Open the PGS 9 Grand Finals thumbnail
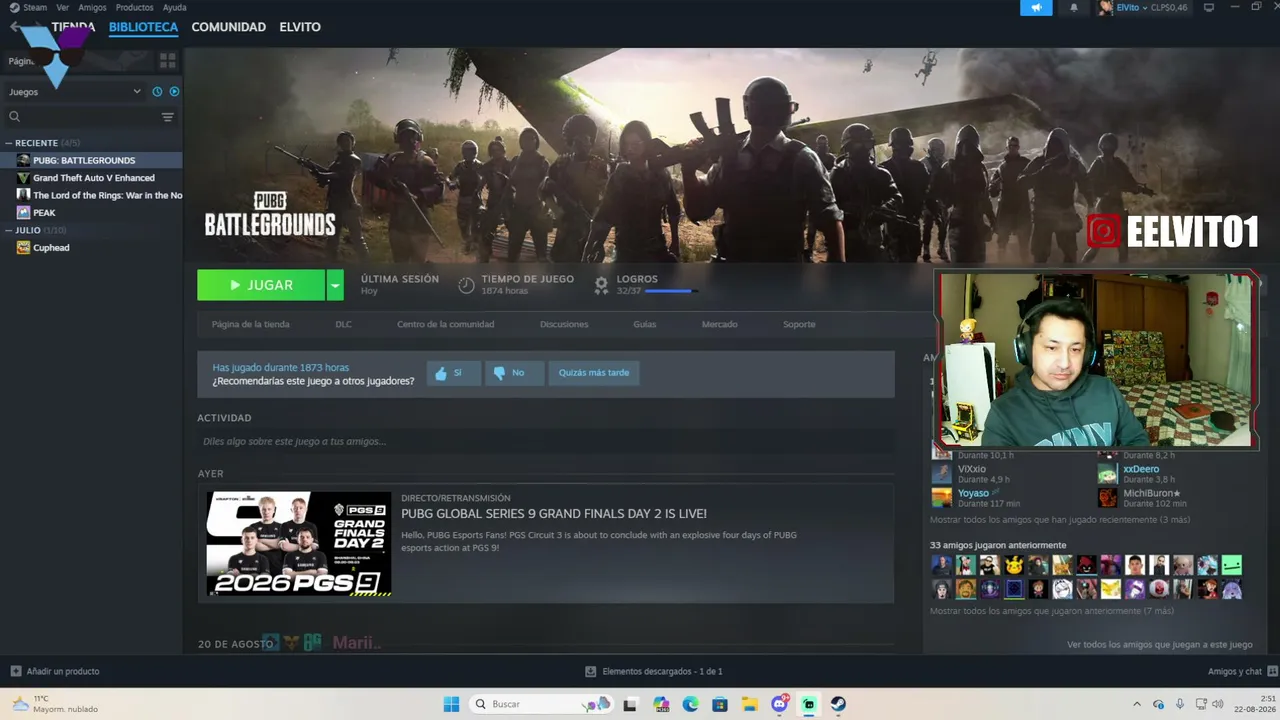Image resolution: width=1280 pixels, height=720 pixels. [299, 543]
